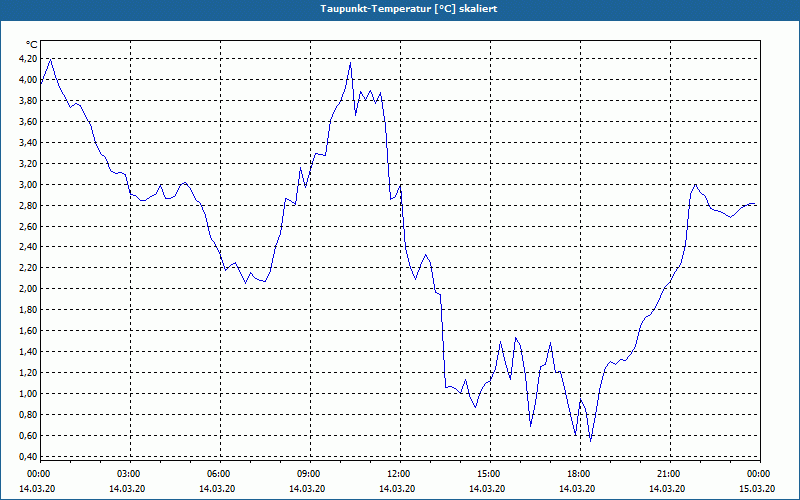This screenshot has width=800, height=500.
Task: Select the '1,20' y-axis label
Action: (x=28, y=372)
